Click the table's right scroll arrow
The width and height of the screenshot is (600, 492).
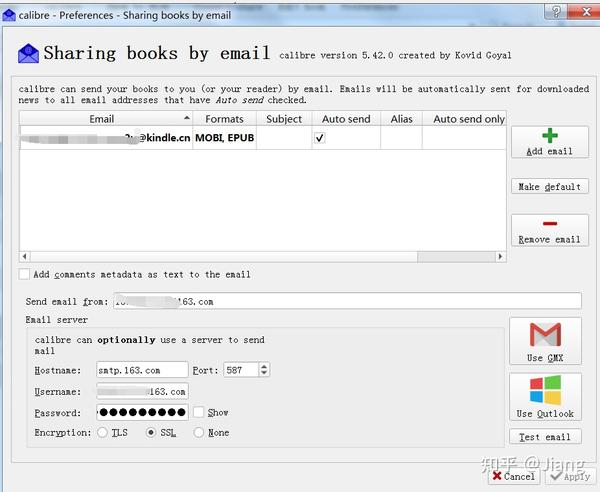(501, 256)
